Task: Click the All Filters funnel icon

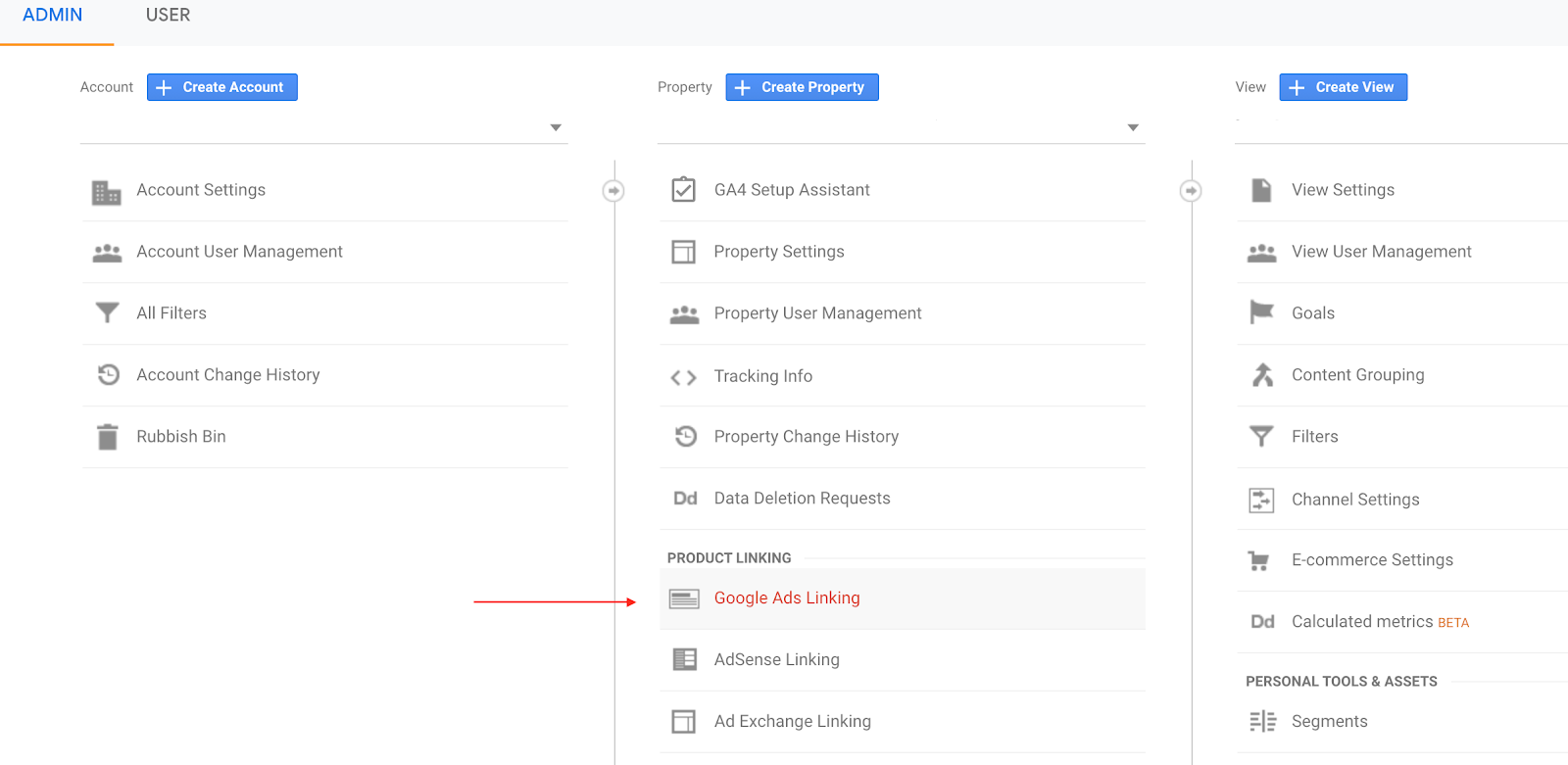Action: [x=107, y=312]
